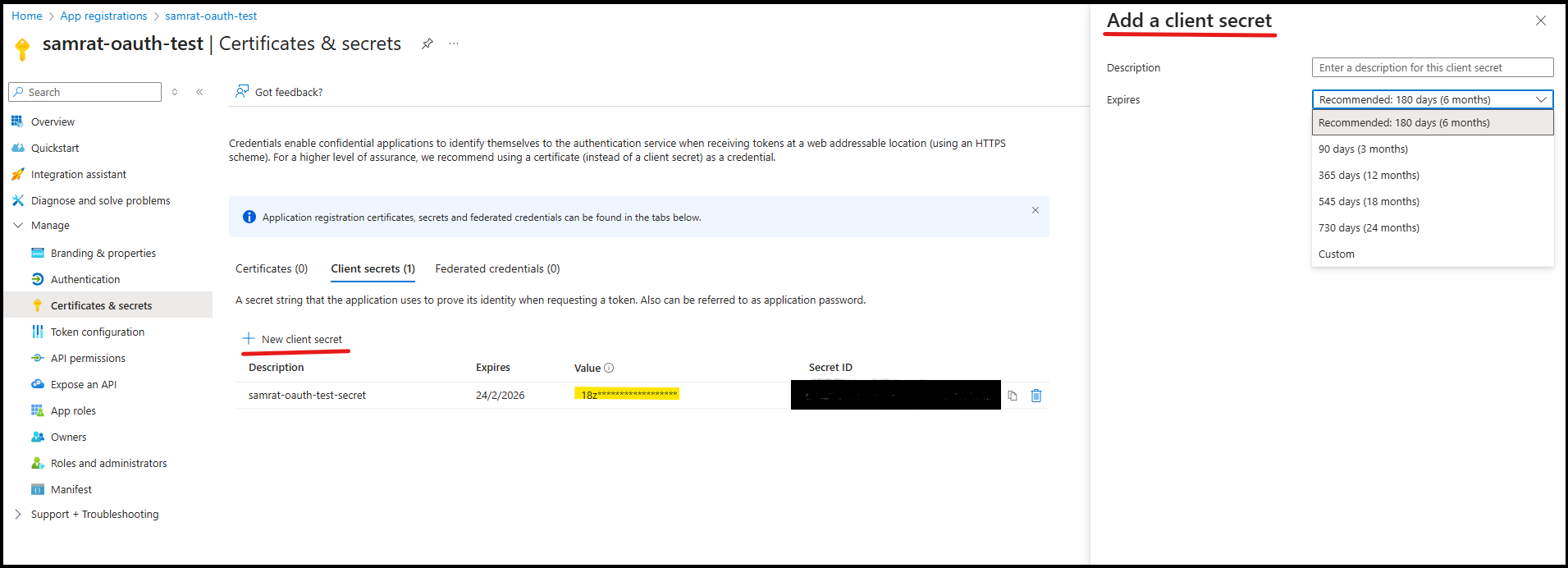Click the Got feedback? link

[289, 92]
